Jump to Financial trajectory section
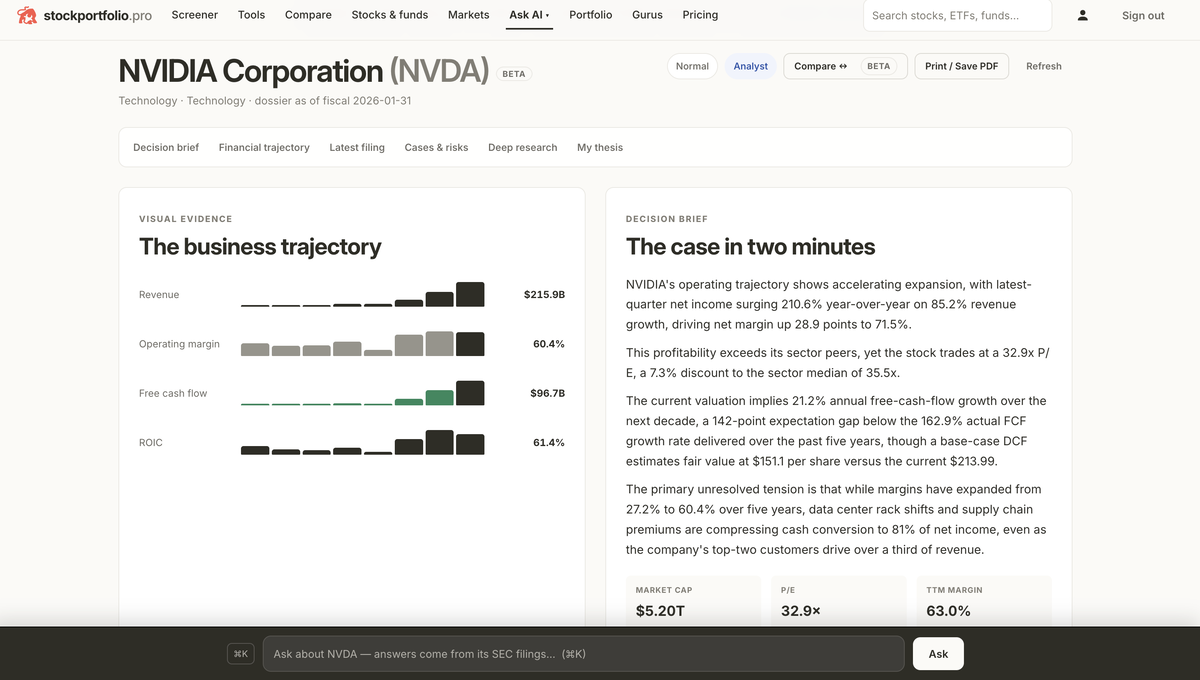This screenshot has width=1200, height=680. [x=264, y=147]
